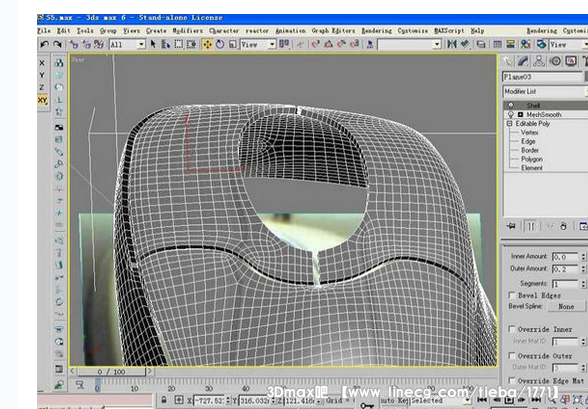This screenshot has width=588, height=409.
Task: Select the Vertex sub-object level
Action: click(x=530, y=132)
